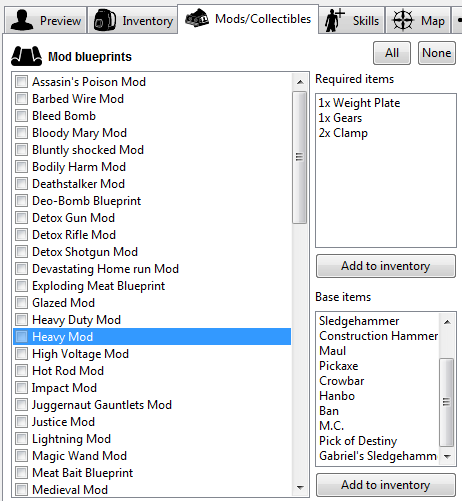The image size is (462, 501).
Task: Click base items scroll up arrow
Action: click(447, 322)
